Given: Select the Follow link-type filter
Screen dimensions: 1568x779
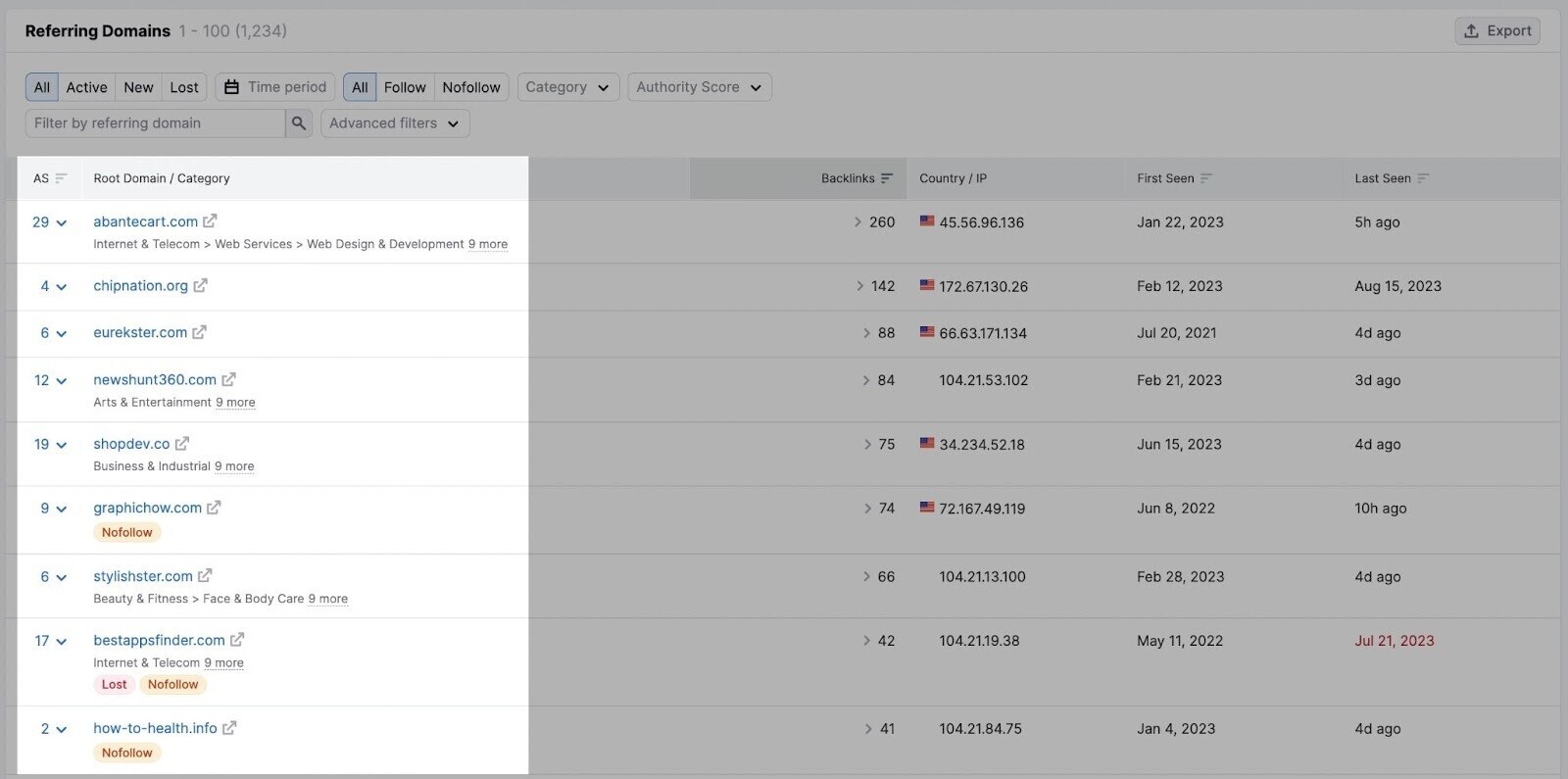Looking at the screenshot, I should click(405, 87).
